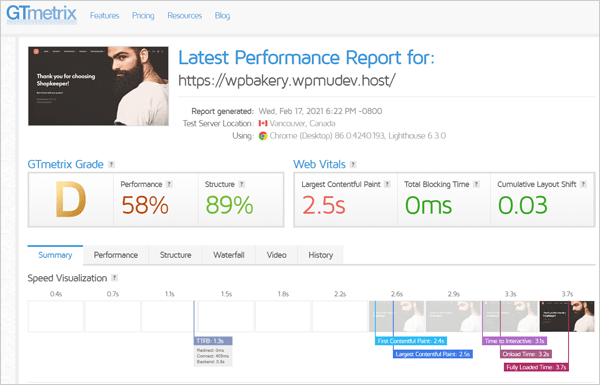Click the 2.9s filmstrip frame
Screen dimensions: 600x385
(x=453, y=316)
